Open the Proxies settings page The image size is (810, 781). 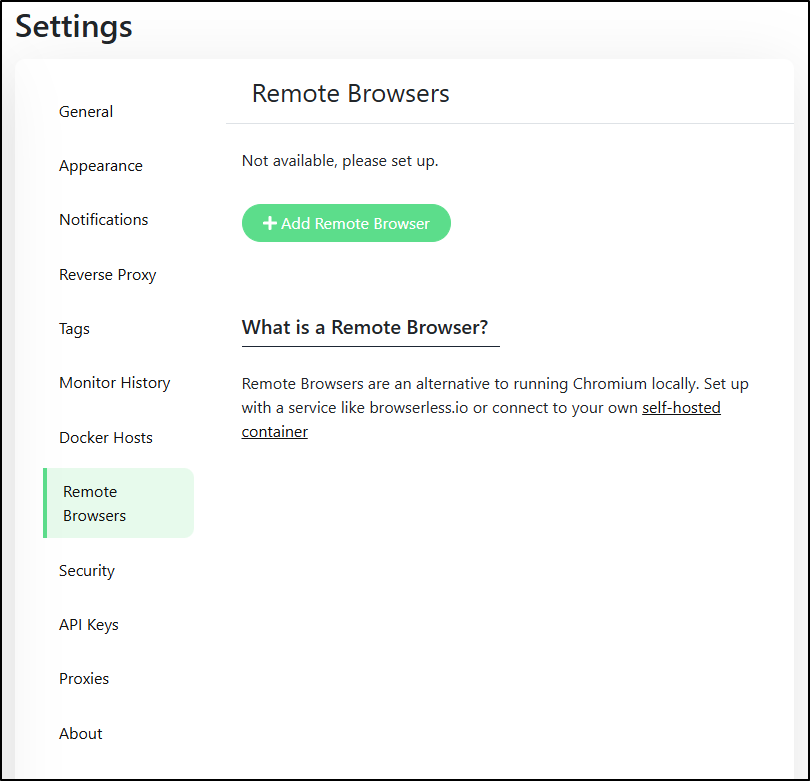pyautogui.click(x=84, y=679)
